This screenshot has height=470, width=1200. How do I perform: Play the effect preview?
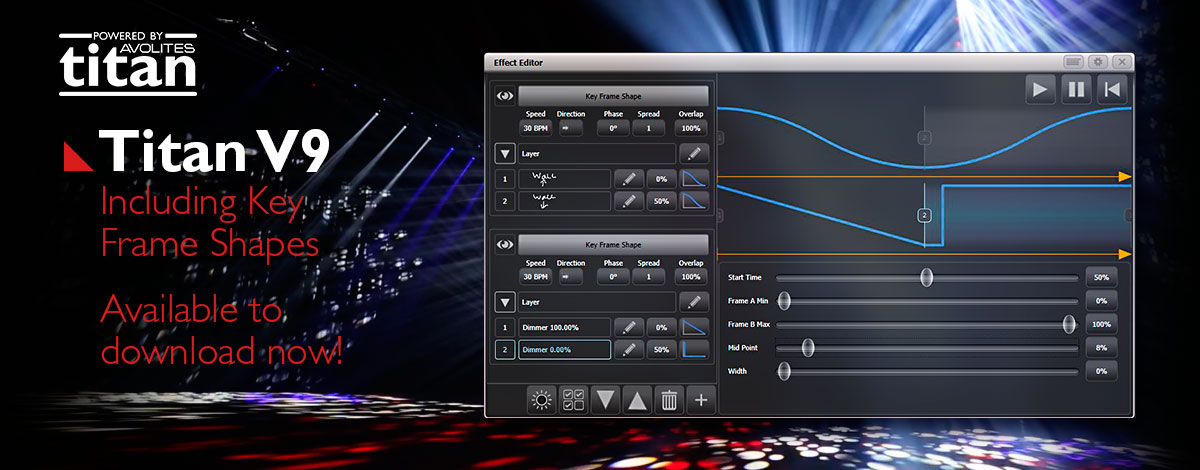point(1041,89)
